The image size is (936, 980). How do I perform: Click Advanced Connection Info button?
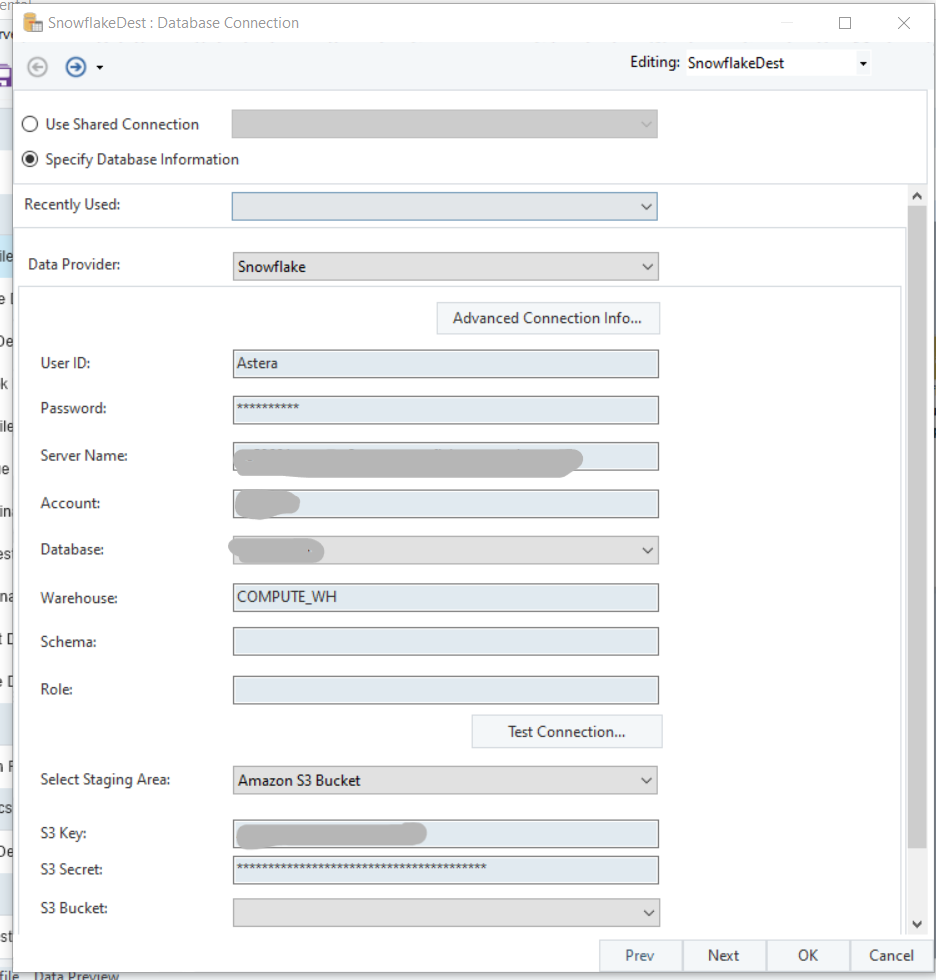548,318
